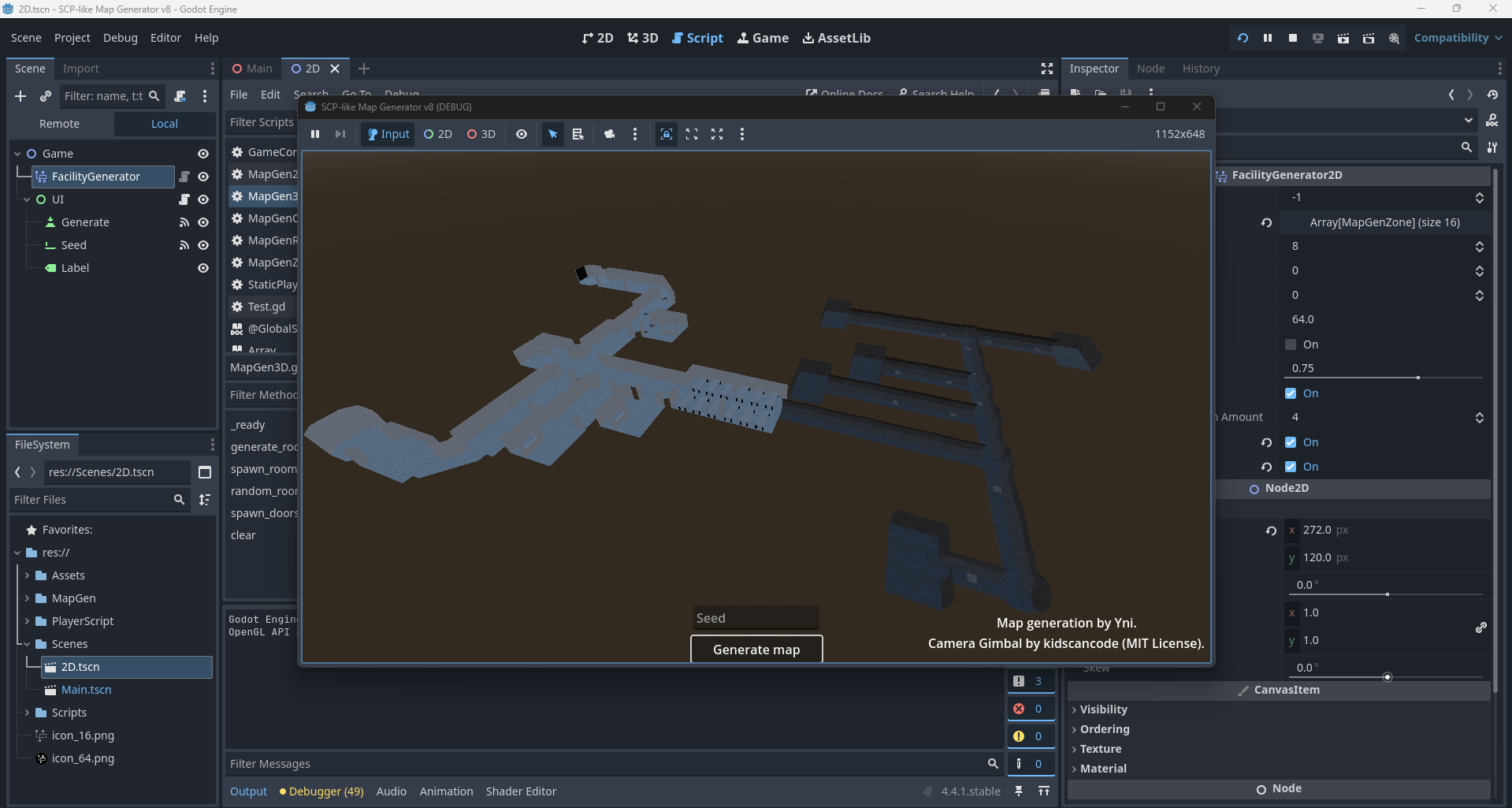Open Inspector property tools wrench icon

(1492, 147)
